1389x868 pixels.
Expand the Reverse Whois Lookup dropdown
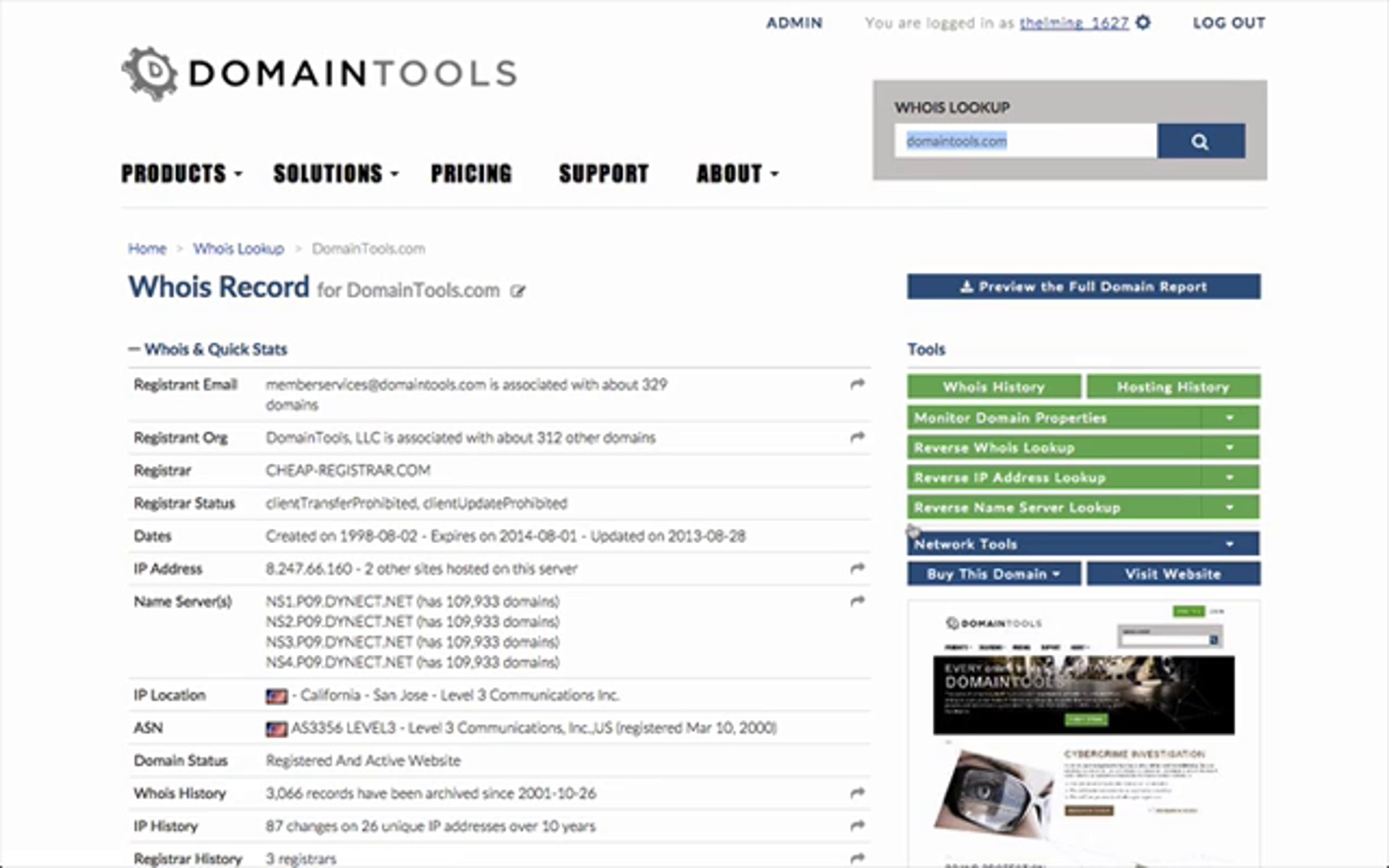(1230, 448)
